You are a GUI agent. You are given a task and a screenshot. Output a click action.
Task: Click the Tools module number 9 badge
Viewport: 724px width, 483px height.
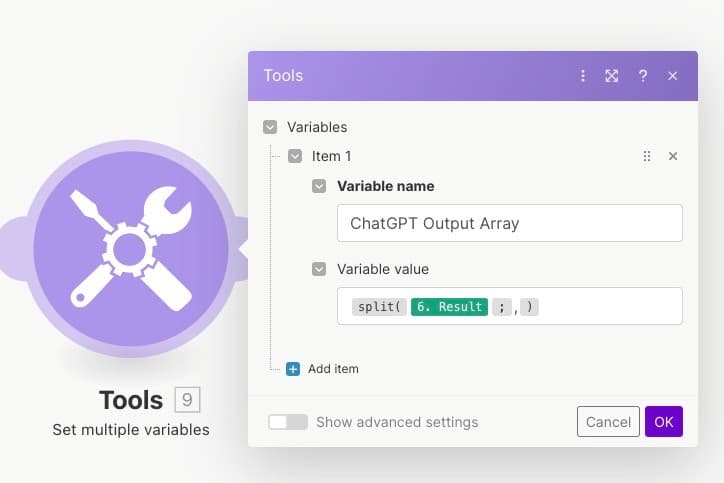click(x=187, y=399)
